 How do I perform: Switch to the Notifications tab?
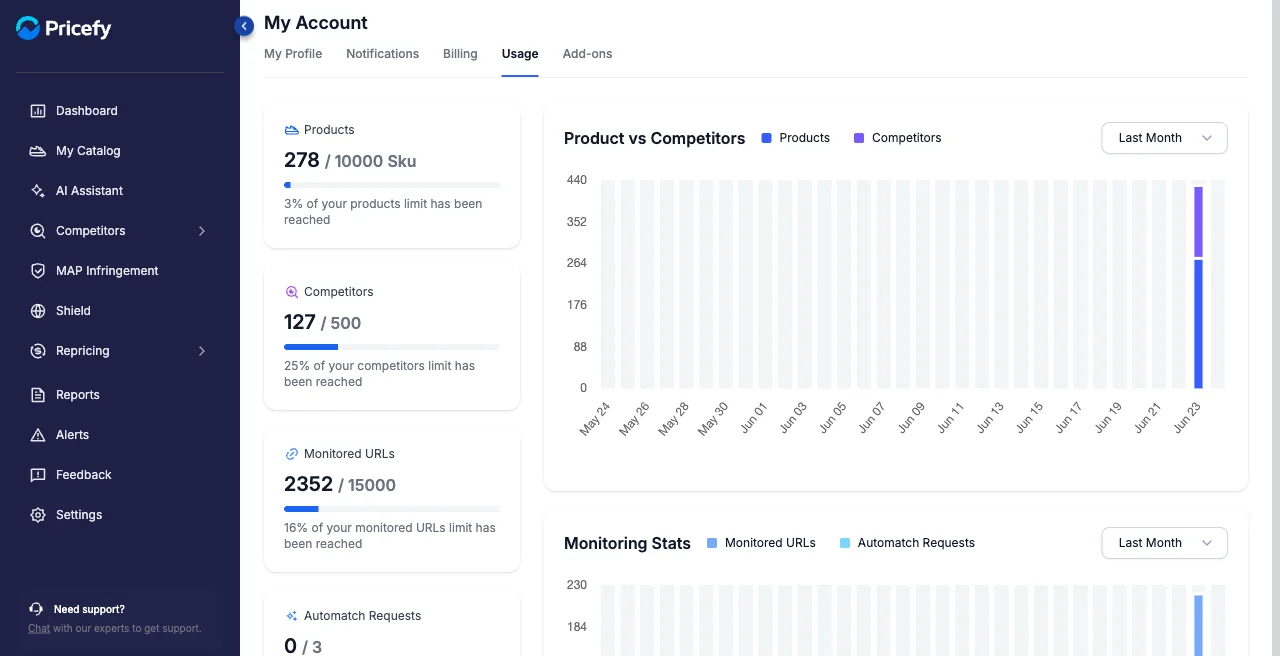tap(382, 54)
